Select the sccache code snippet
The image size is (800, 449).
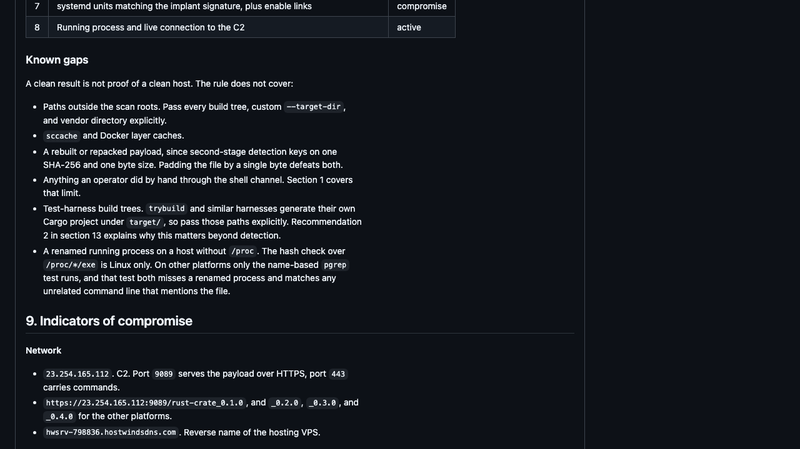coord(61,136)
